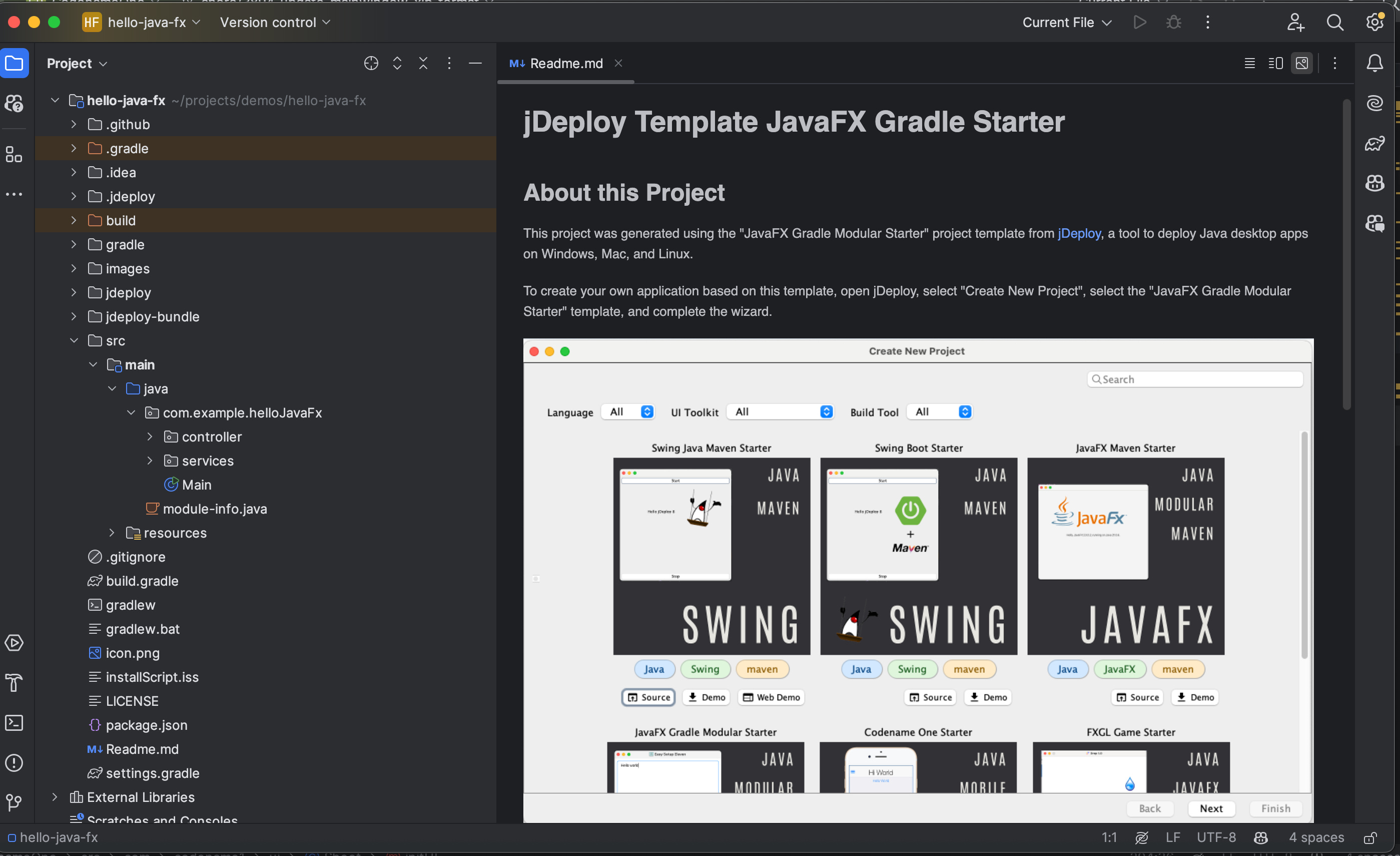The width and height of the screenshot is (1400, 856).
Task: Open IDE settings gear
Action: 1375,22
